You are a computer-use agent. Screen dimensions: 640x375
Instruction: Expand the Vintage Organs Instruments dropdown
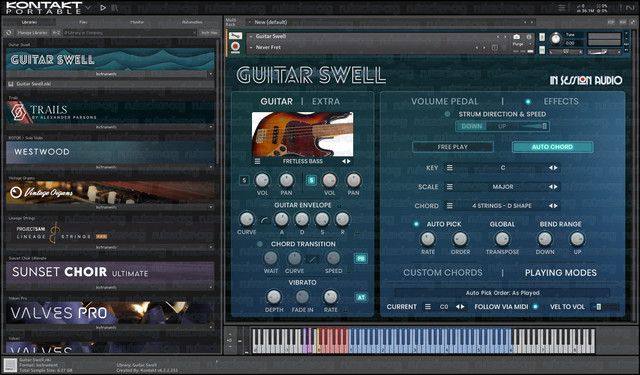(x=211, y=207)
